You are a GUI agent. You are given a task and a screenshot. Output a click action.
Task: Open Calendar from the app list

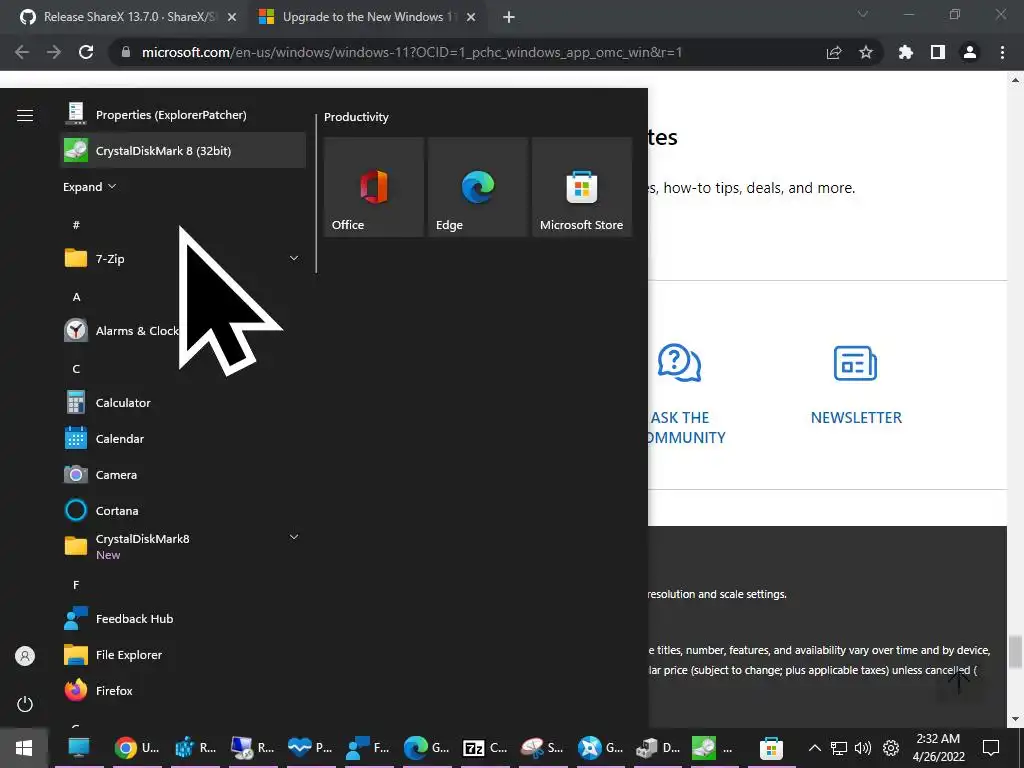coord(183,438)
